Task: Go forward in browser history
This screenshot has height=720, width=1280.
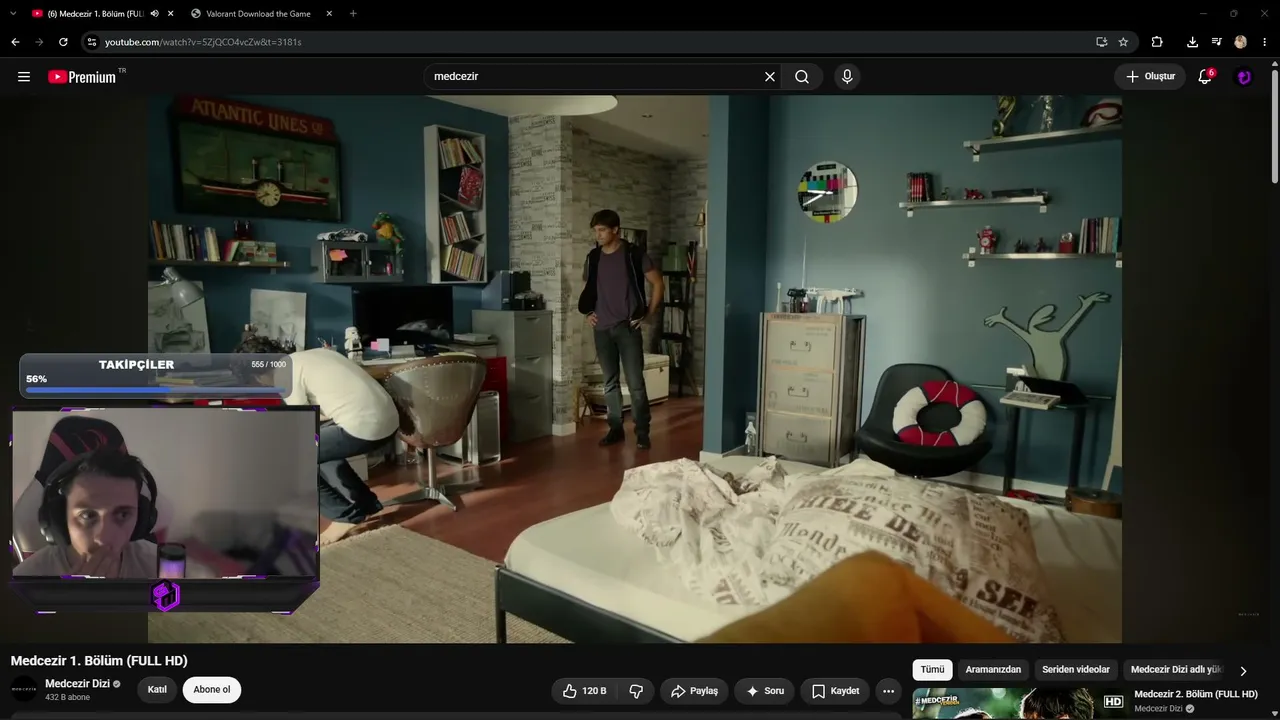Action: (x=39, y=42)
